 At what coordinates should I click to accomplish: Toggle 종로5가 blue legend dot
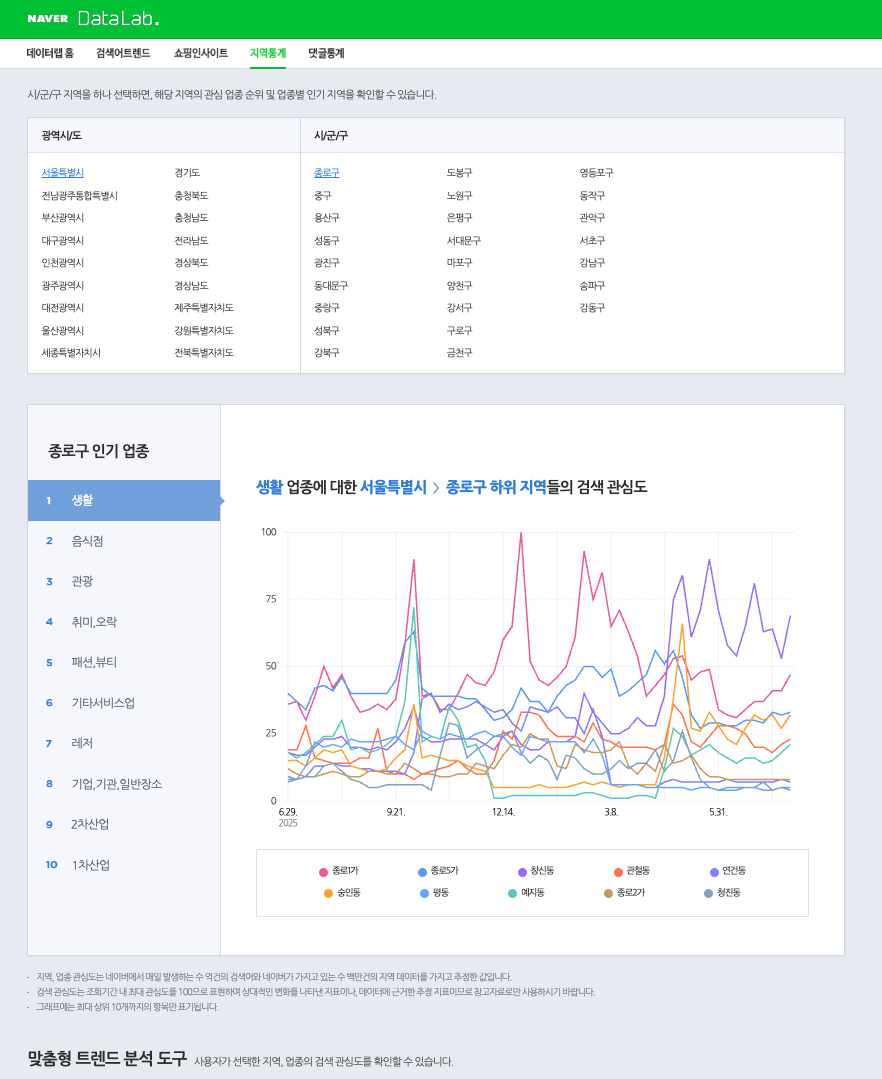click(422, 872)
